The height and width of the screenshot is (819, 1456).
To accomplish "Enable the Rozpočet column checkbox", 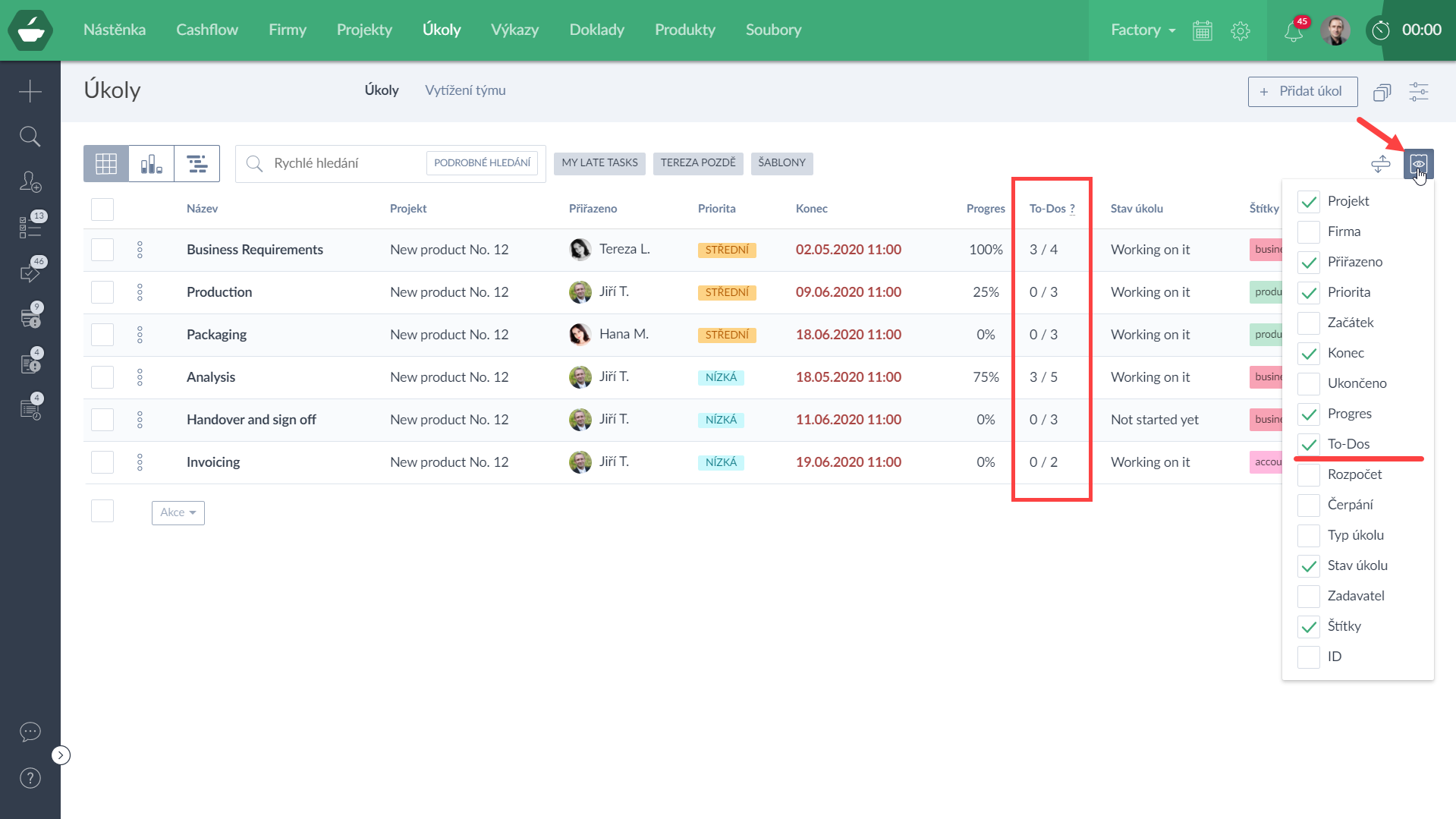I will (1309, 474).
